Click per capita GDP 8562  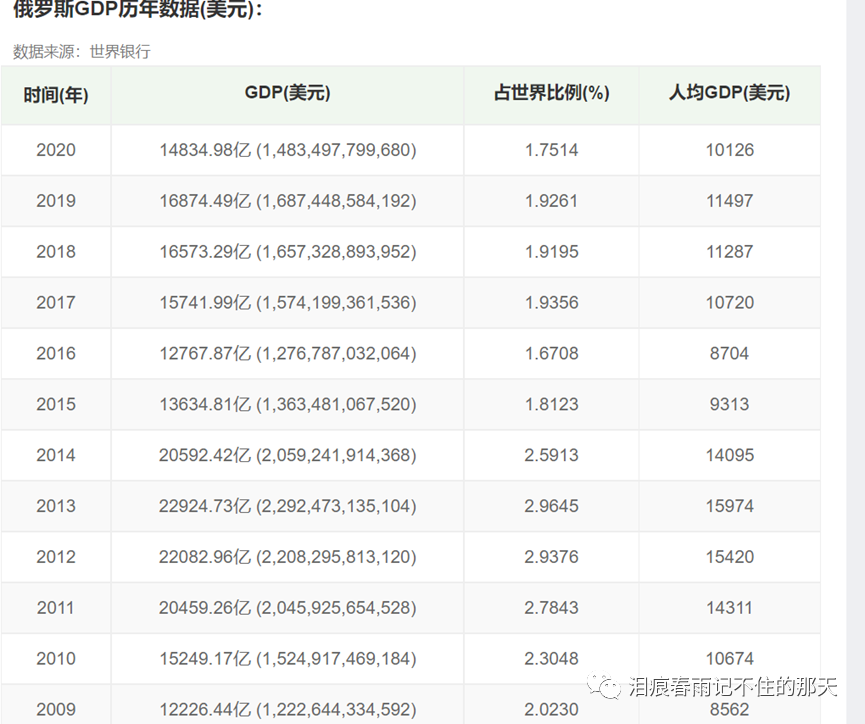click(x=729, y=709)
